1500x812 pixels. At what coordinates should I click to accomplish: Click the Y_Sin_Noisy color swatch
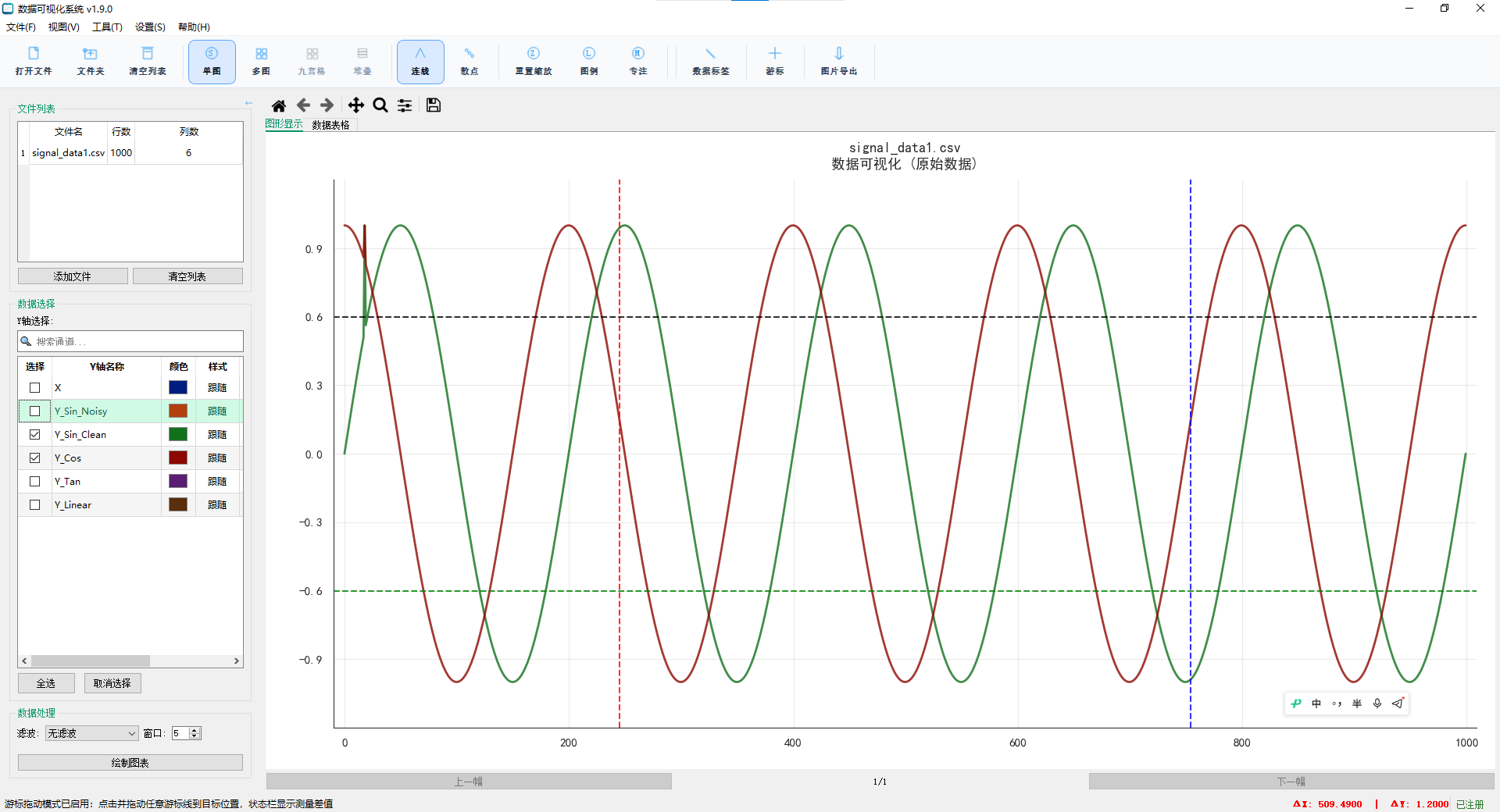pyautogui.click(x=178, y=411)
